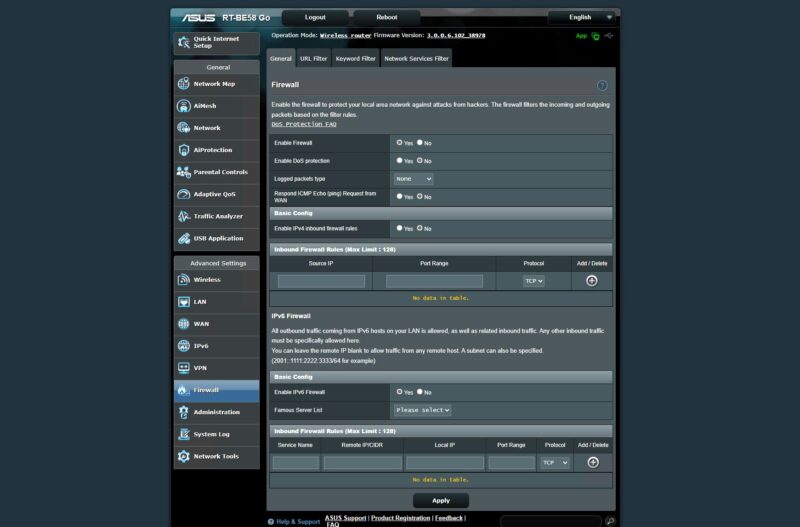Click the USB status icon at top right
Viewport: 800px width, 527px height.
[609, 36]
